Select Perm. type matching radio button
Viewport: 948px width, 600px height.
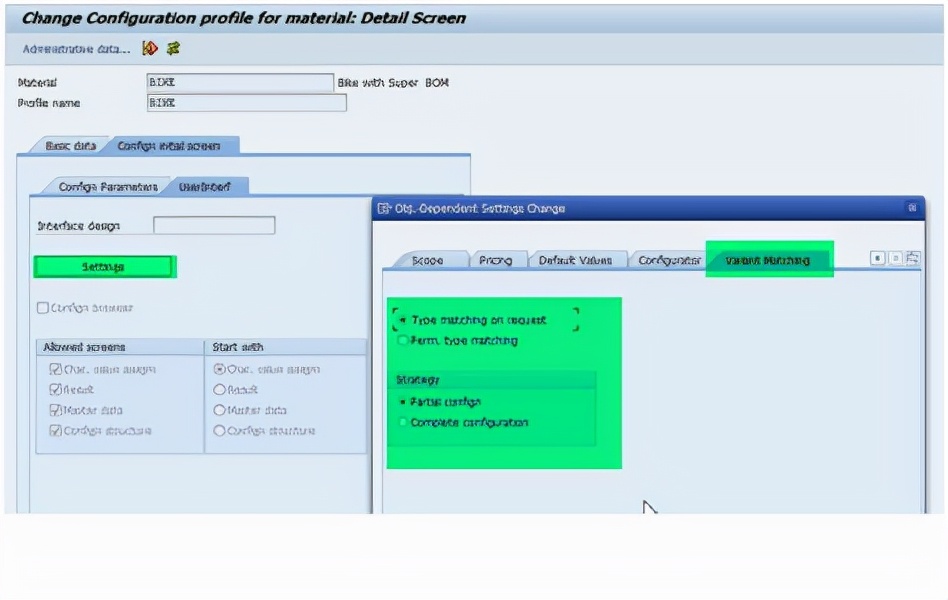click(403, 341)
